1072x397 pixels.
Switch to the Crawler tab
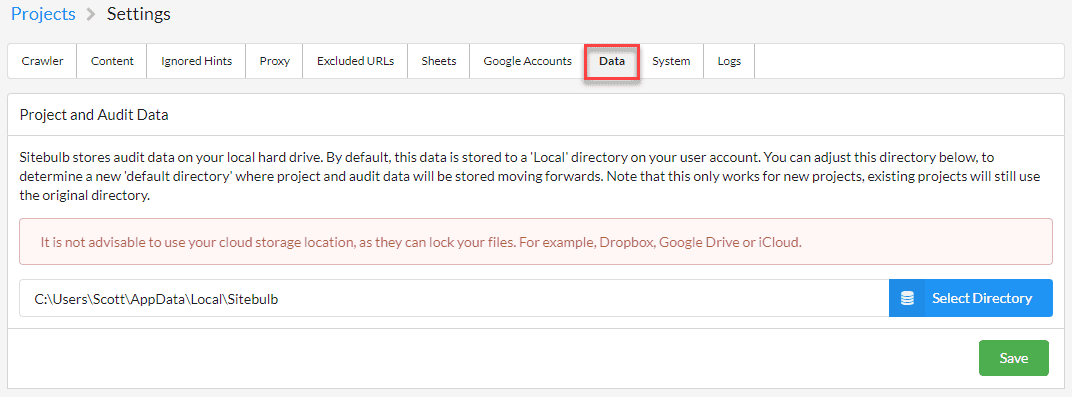point(42,61)
